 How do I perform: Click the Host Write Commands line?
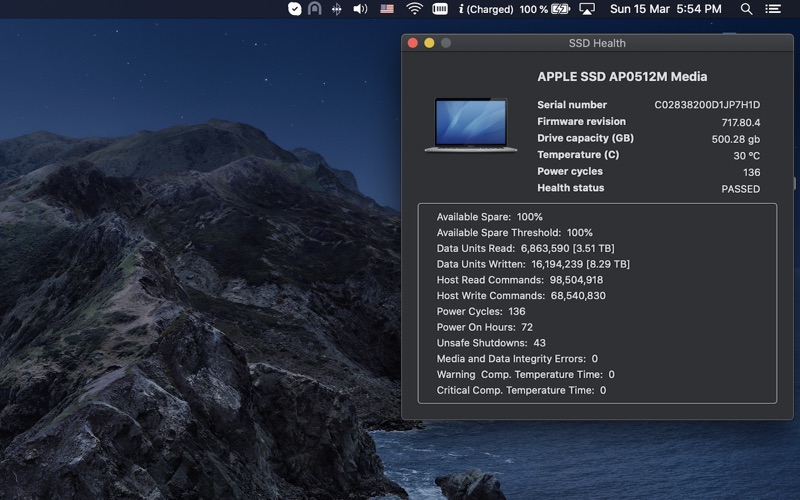click(x=521, y=296)
